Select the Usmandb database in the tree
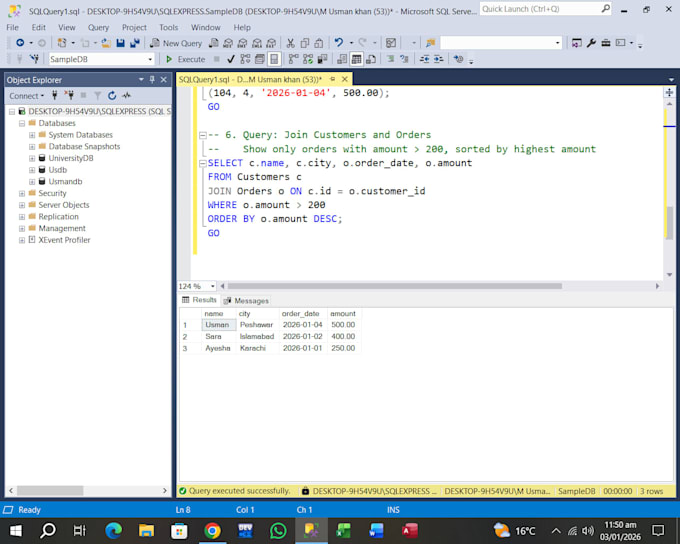This screenshot has height=544, width=680. pos(65,181)
